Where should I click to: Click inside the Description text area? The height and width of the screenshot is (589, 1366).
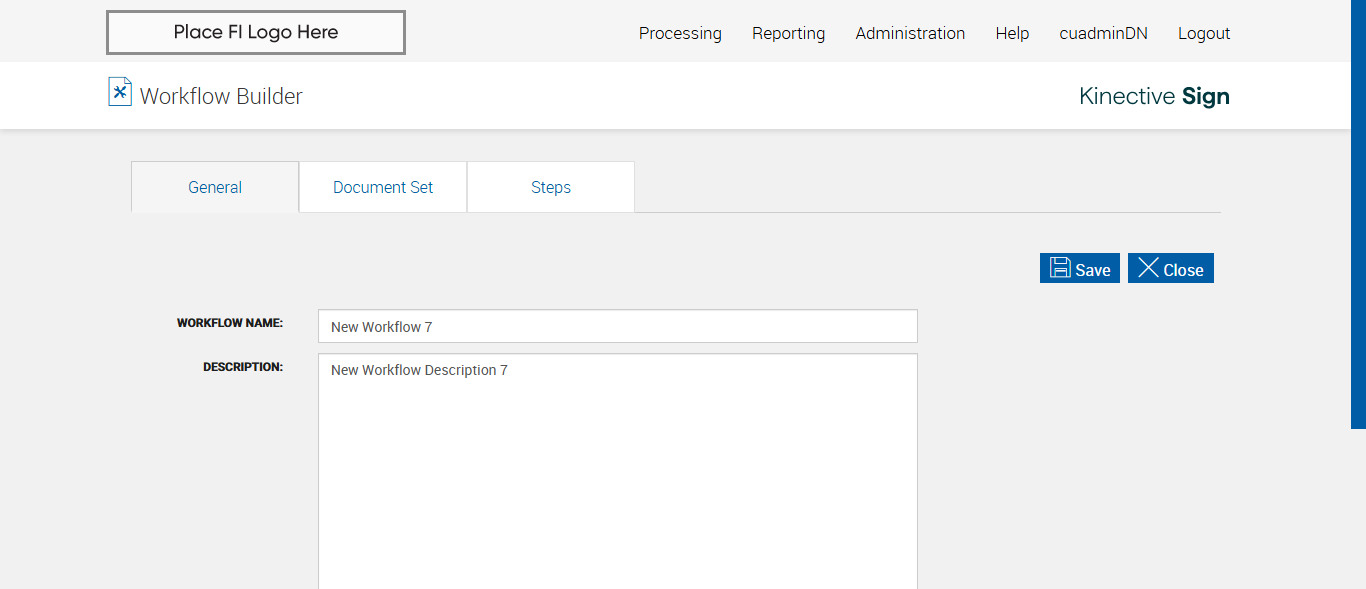[x=617, y=470]
